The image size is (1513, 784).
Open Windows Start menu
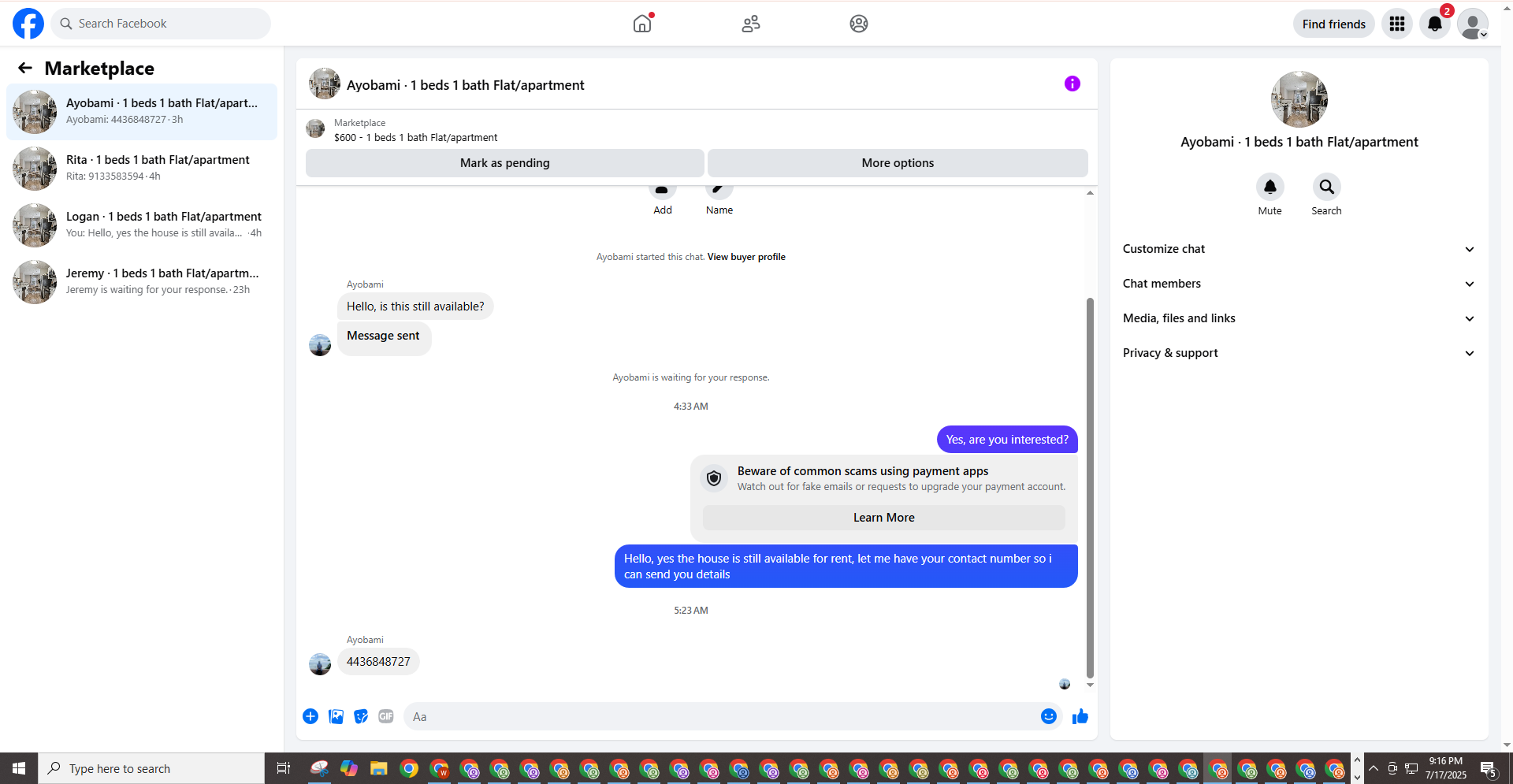[19, 768]
